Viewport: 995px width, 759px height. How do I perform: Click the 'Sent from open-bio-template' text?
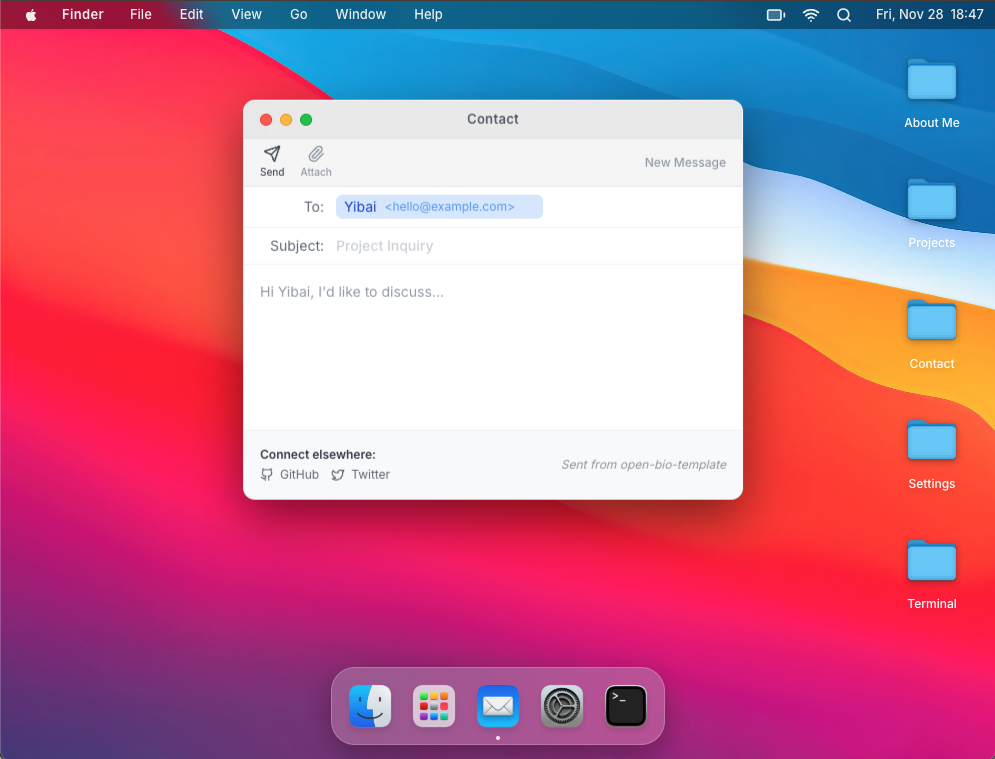pyautogui.click(x=643, y=465)
